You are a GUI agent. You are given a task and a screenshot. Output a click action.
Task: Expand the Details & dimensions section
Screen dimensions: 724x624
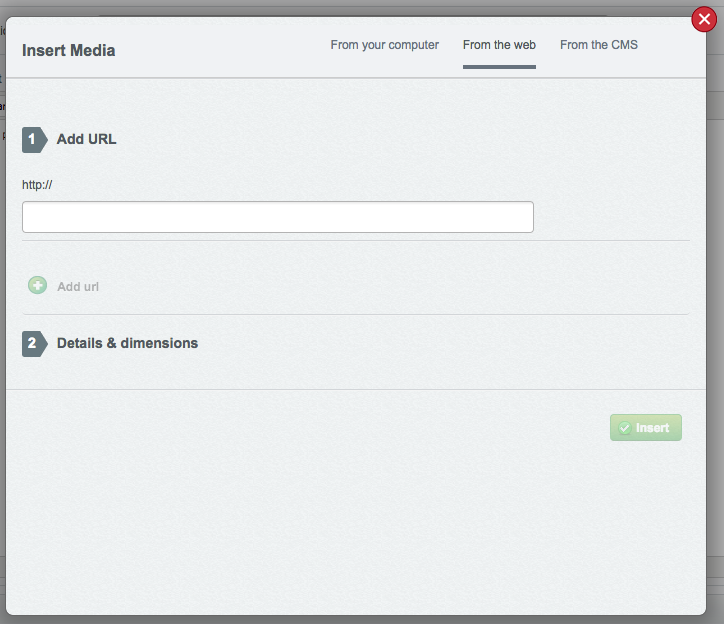[x=127, y=343]
